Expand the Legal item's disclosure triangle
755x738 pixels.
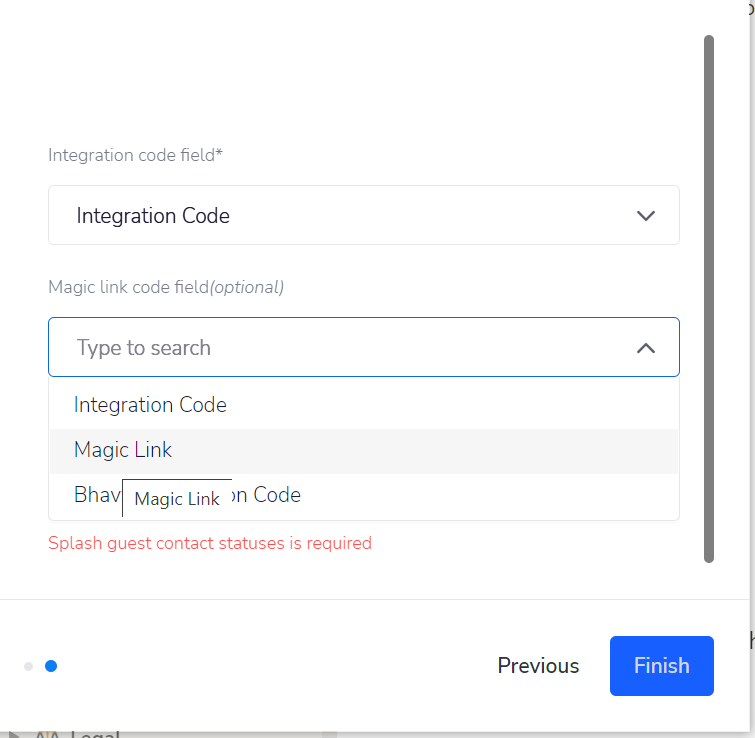pos(13,735)
